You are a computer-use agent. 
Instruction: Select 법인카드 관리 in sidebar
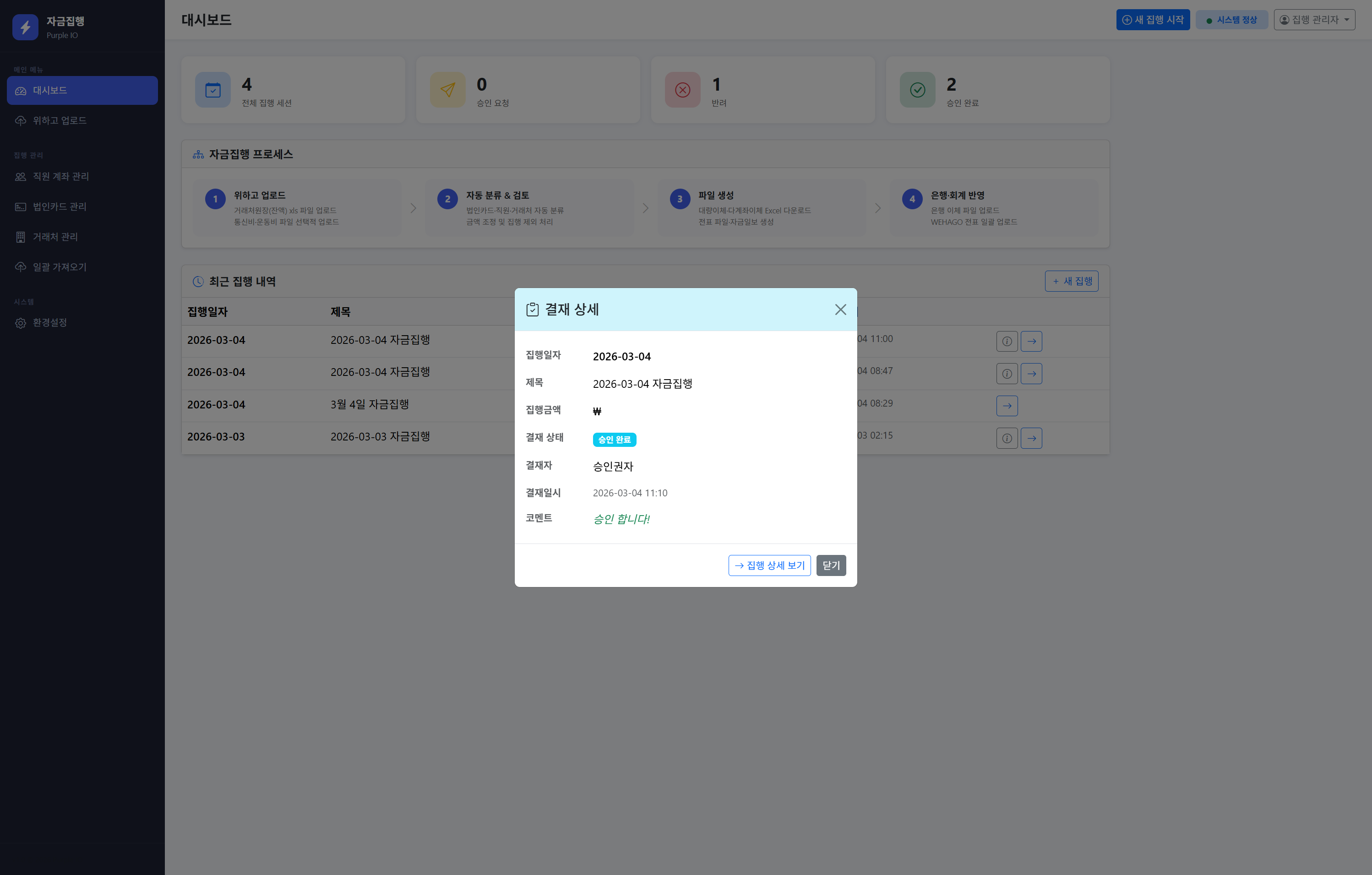click(x=59, y=207)
